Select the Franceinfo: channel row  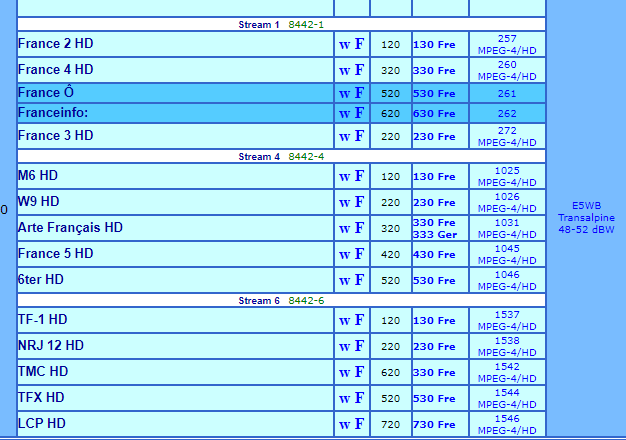[281, 113]
